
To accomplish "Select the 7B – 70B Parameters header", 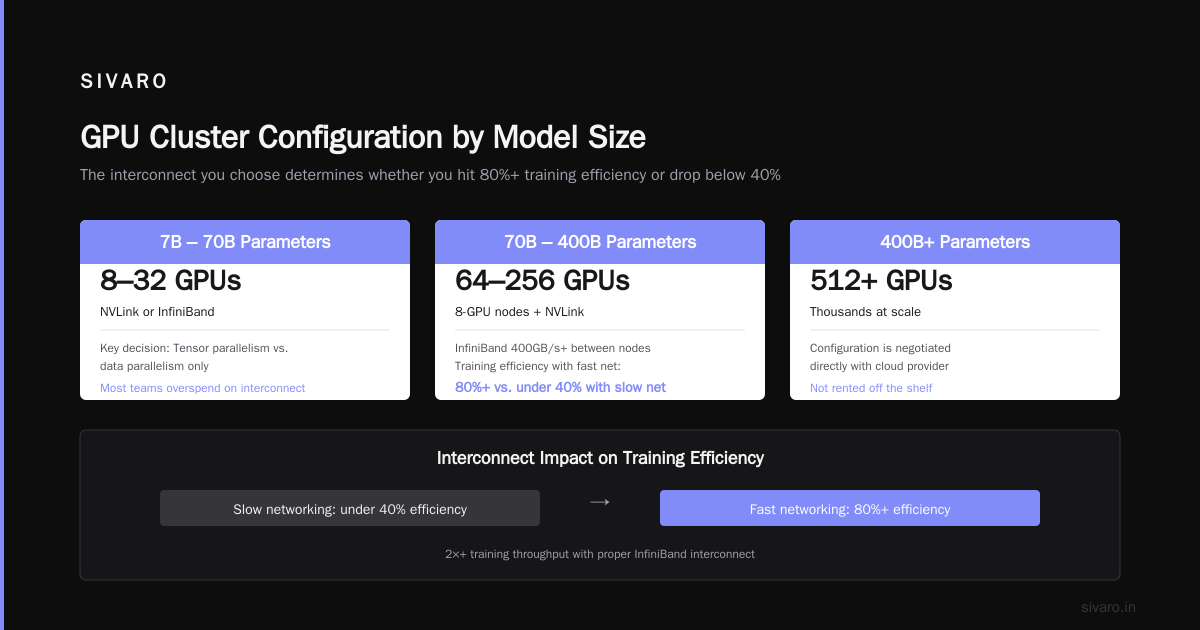I will (x=245, y=242).
